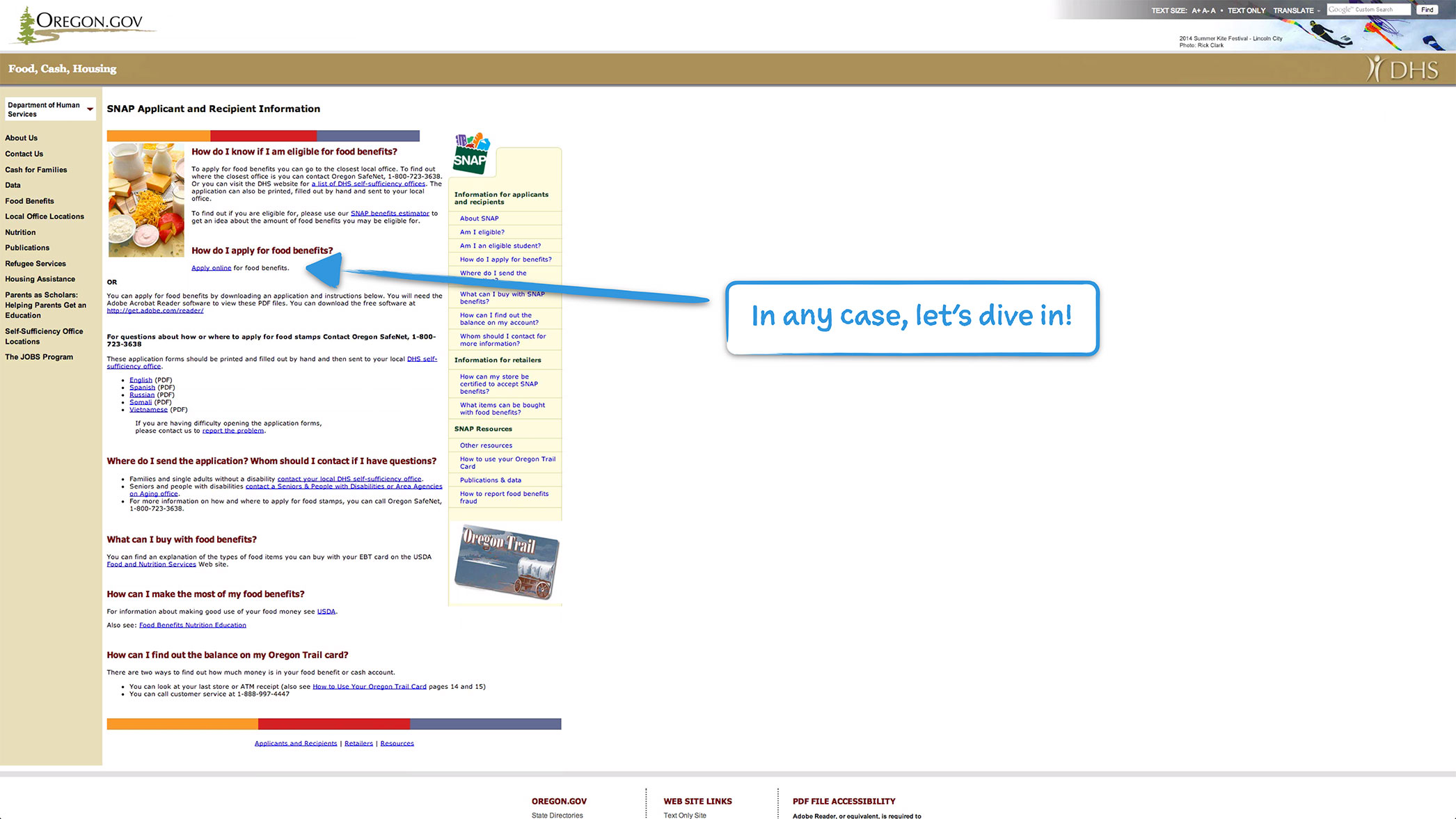Image resolution: width=1456 pixels, height=819 pixels.
Task: Open Whom should I contact for more information?
Action: coord(503,340)
